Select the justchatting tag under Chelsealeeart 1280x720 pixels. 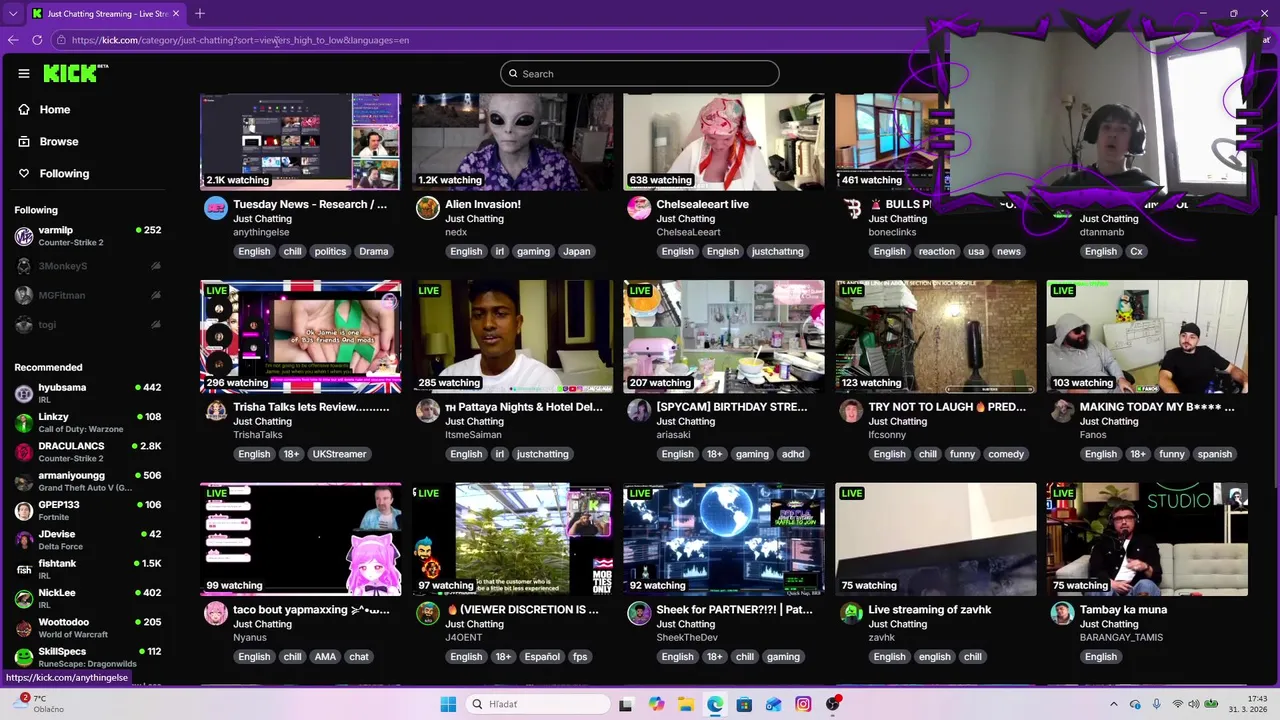point(777,251)
